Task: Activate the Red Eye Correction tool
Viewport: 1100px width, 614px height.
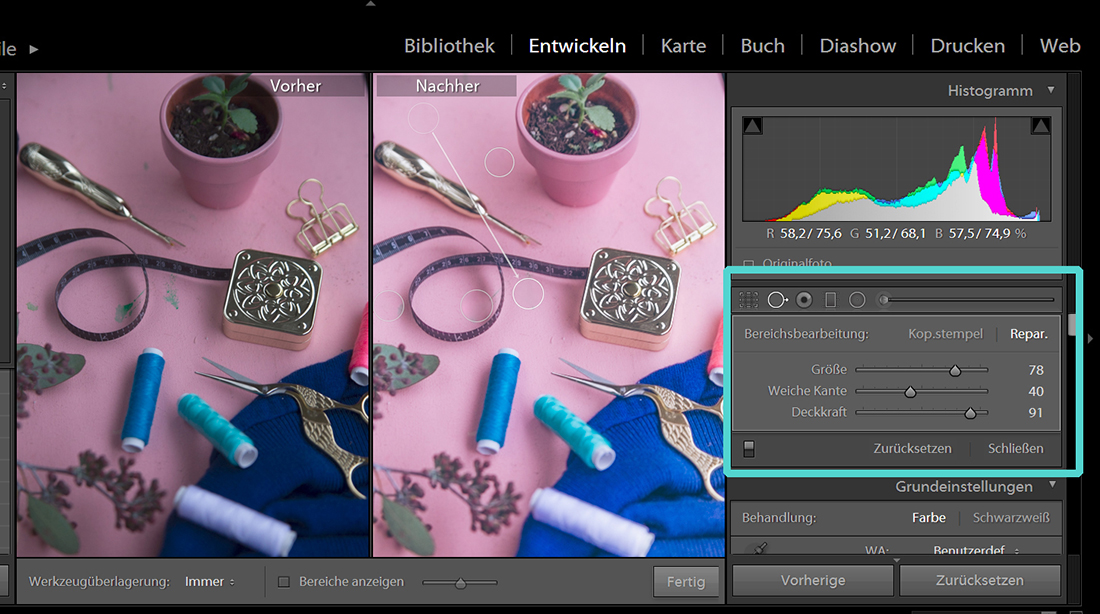Action: tap(804, 299)
